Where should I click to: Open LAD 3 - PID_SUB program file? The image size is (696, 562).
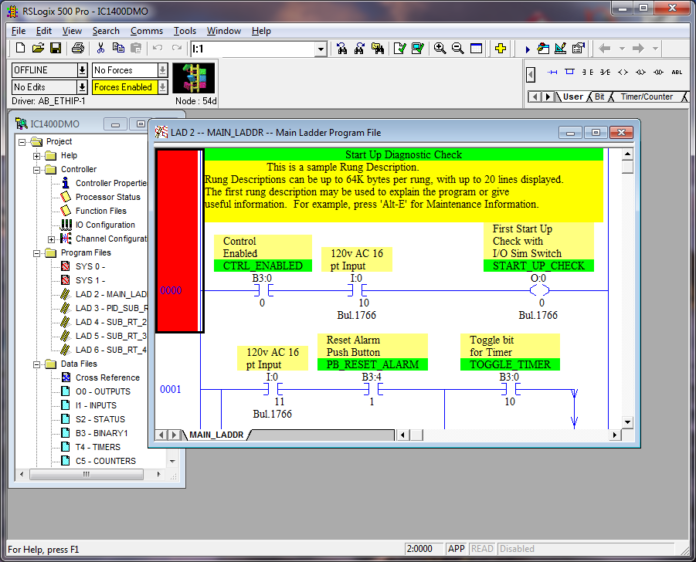[x=111, y=308]
